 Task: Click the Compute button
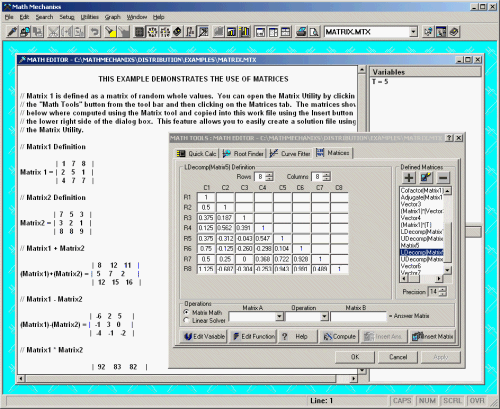339,336
